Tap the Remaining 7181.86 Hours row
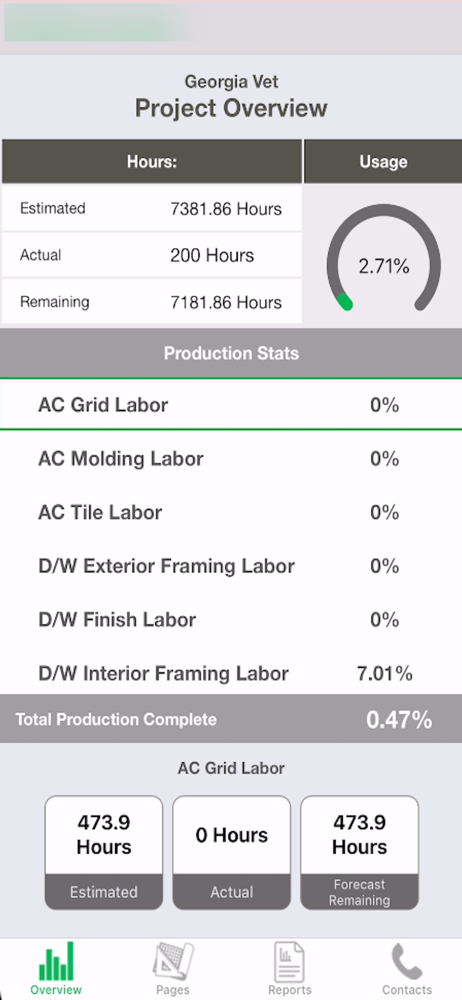The width and height of the screenshot is (462, 1000). coord(151,302)
